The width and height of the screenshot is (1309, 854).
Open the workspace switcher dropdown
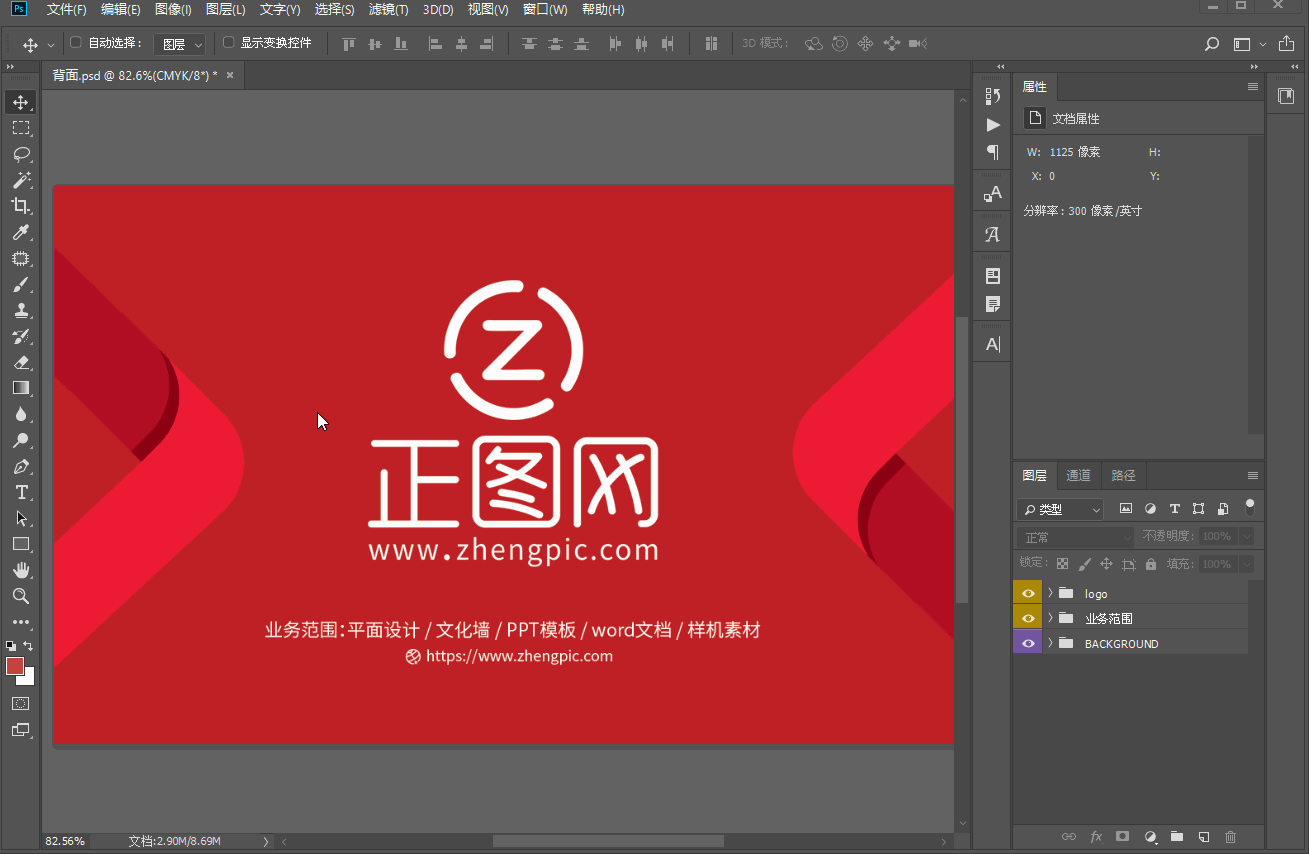pos(1249,44)
